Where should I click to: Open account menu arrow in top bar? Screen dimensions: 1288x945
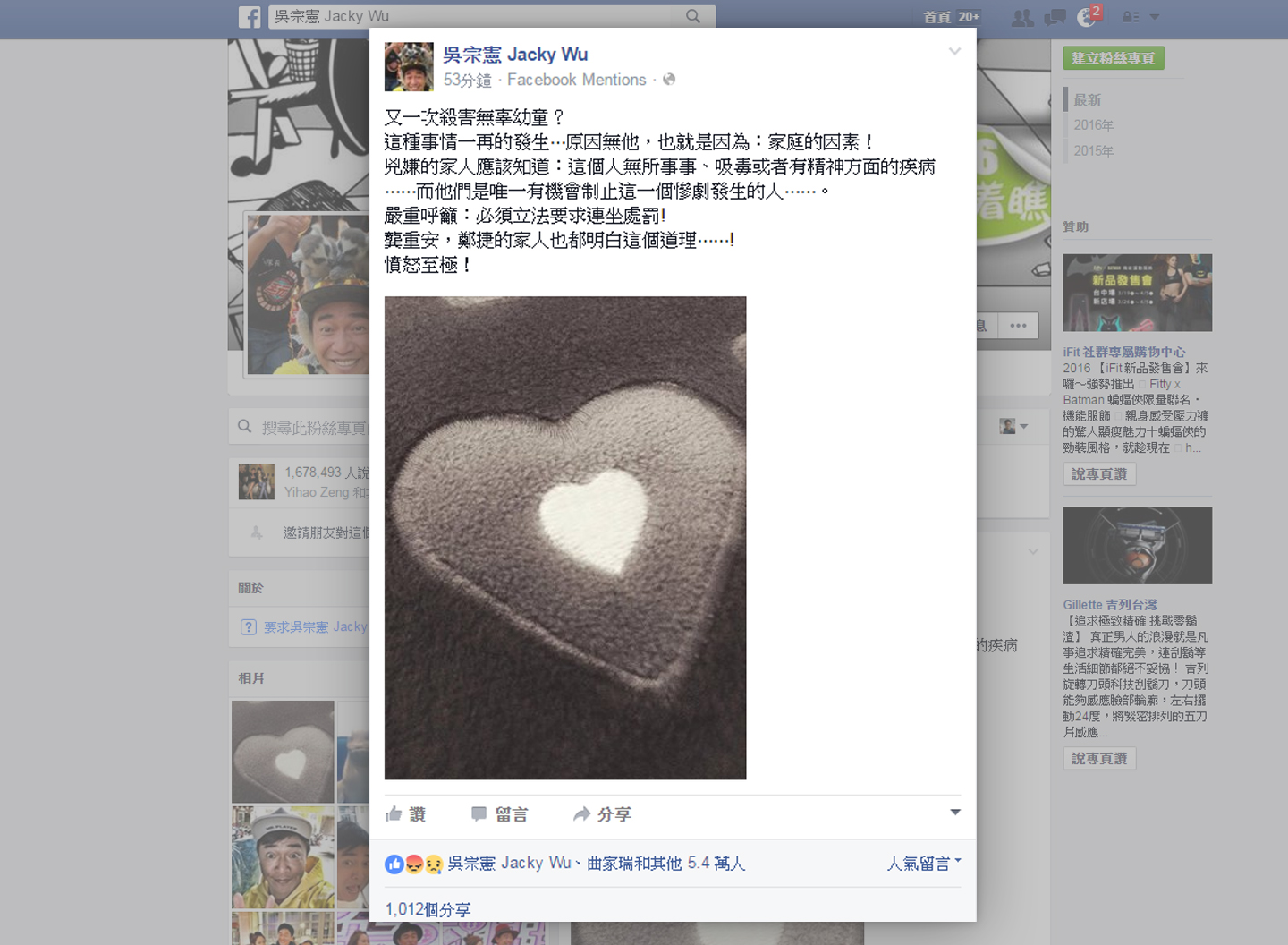pyautogui.click(x=1154, y=17)
